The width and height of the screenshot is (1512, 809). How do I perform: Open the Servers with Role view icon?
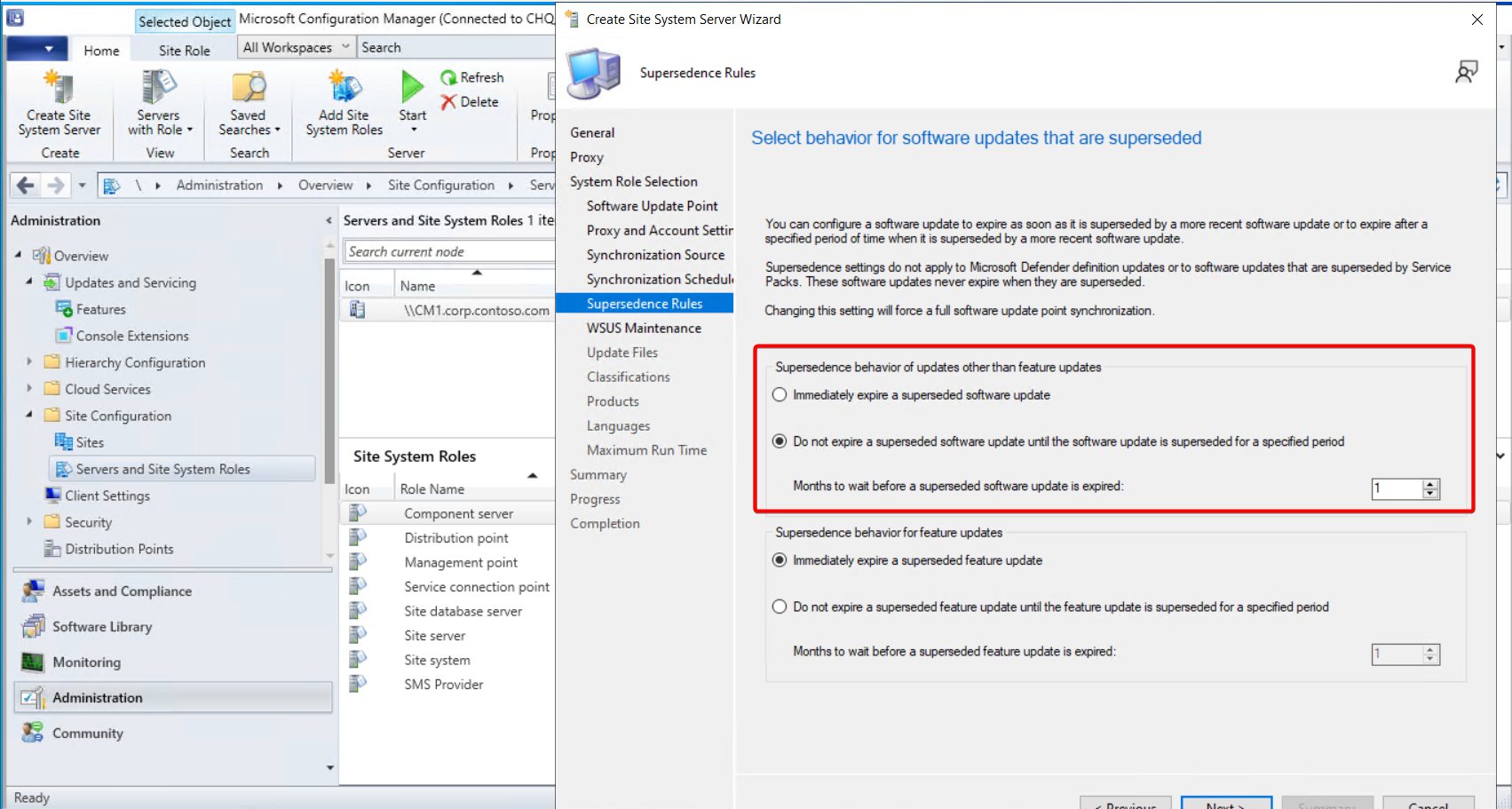click(159, 87)
